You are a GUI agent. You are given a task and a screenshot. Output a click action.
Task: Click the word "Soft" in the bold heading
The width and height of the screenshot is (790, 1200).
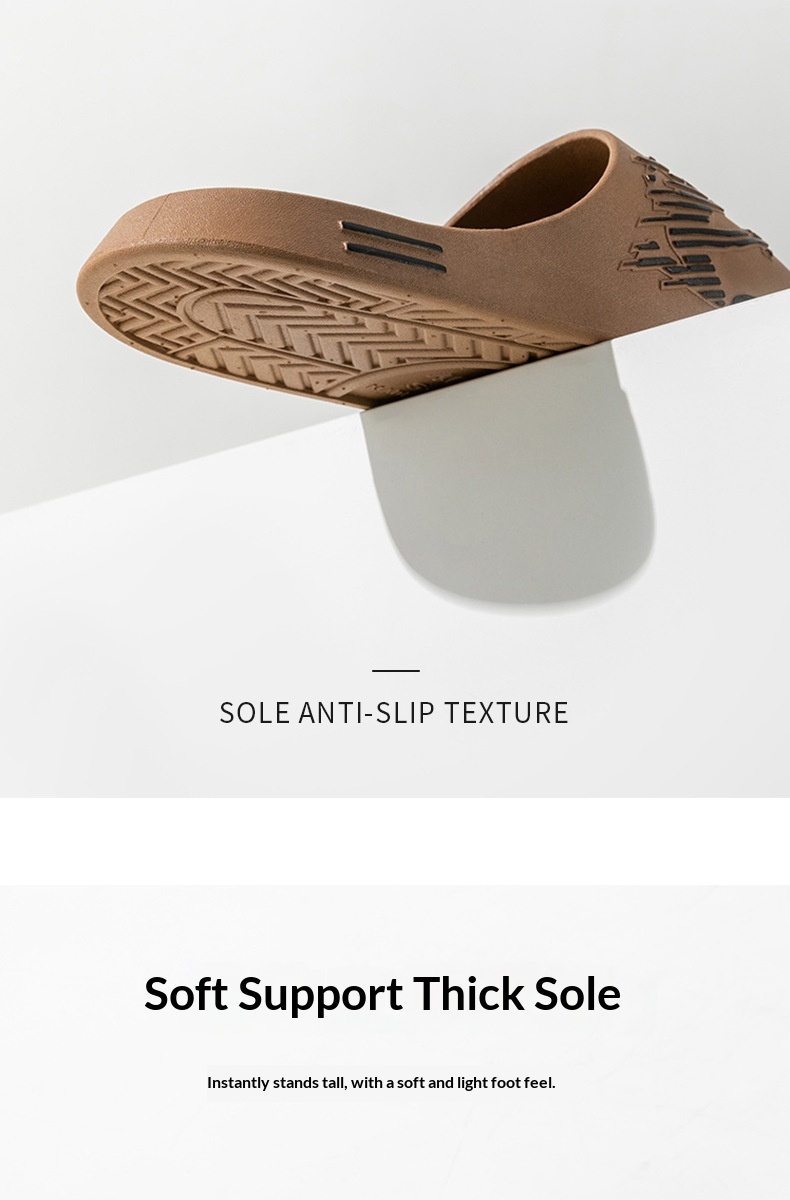point(186,993)
